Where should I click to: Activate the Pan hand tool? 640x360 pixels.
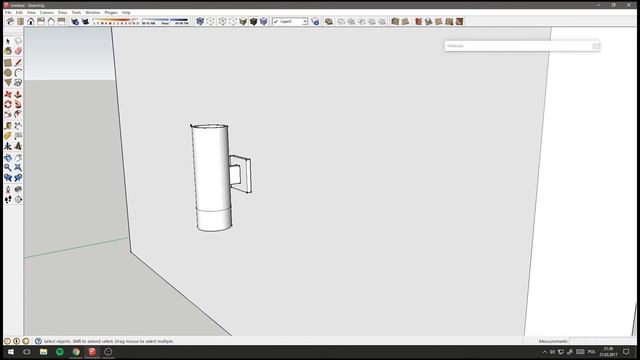(18, 158)
